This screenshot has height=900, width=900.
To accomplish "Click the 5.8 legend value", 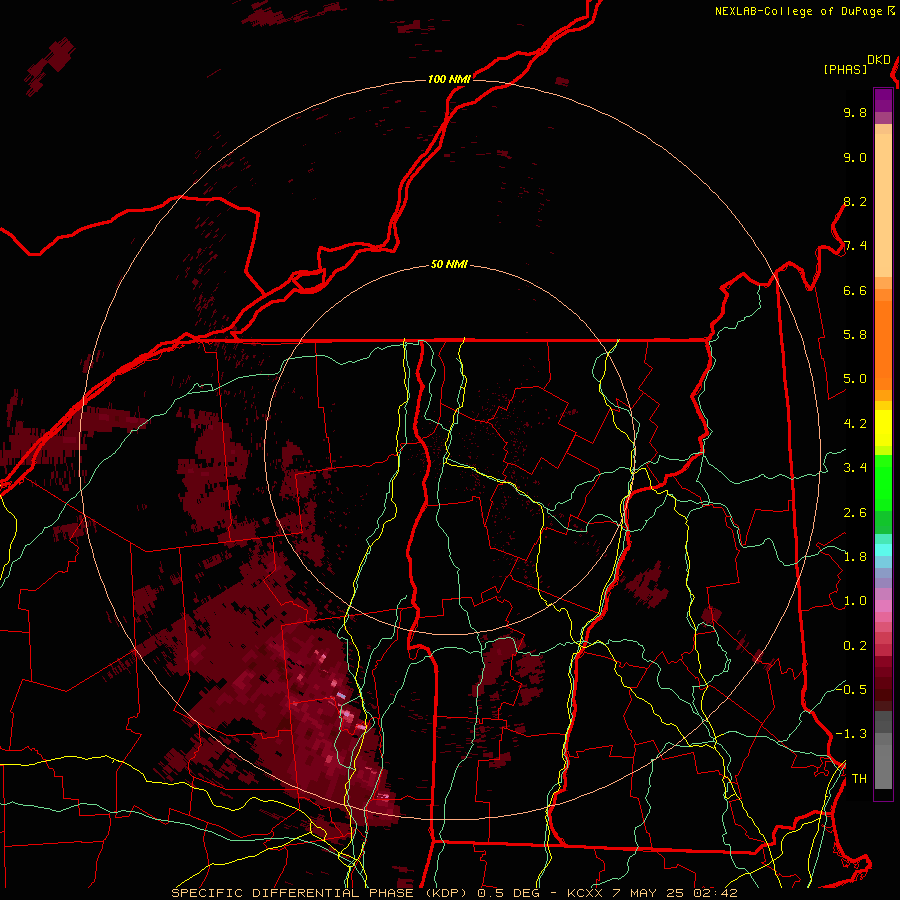I will [855, 335].
